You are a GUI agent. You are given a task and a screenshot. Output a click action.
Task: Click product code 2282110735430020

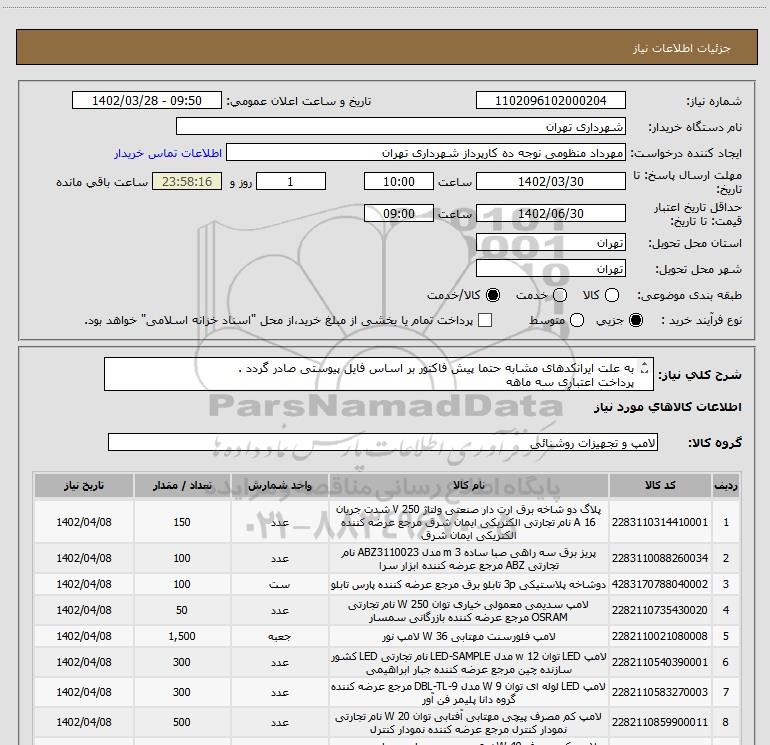pyautogui.click(x=660, y=610)
